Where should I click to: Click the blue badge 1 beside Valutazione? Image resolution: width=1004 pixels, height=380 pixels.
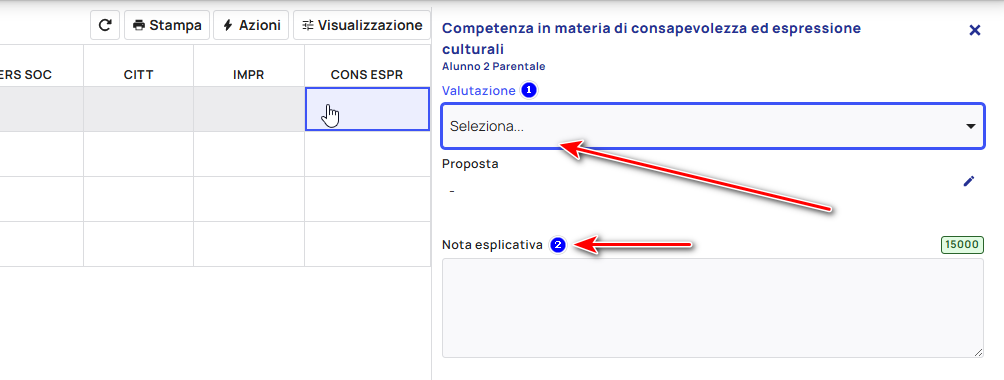[528, 90]
